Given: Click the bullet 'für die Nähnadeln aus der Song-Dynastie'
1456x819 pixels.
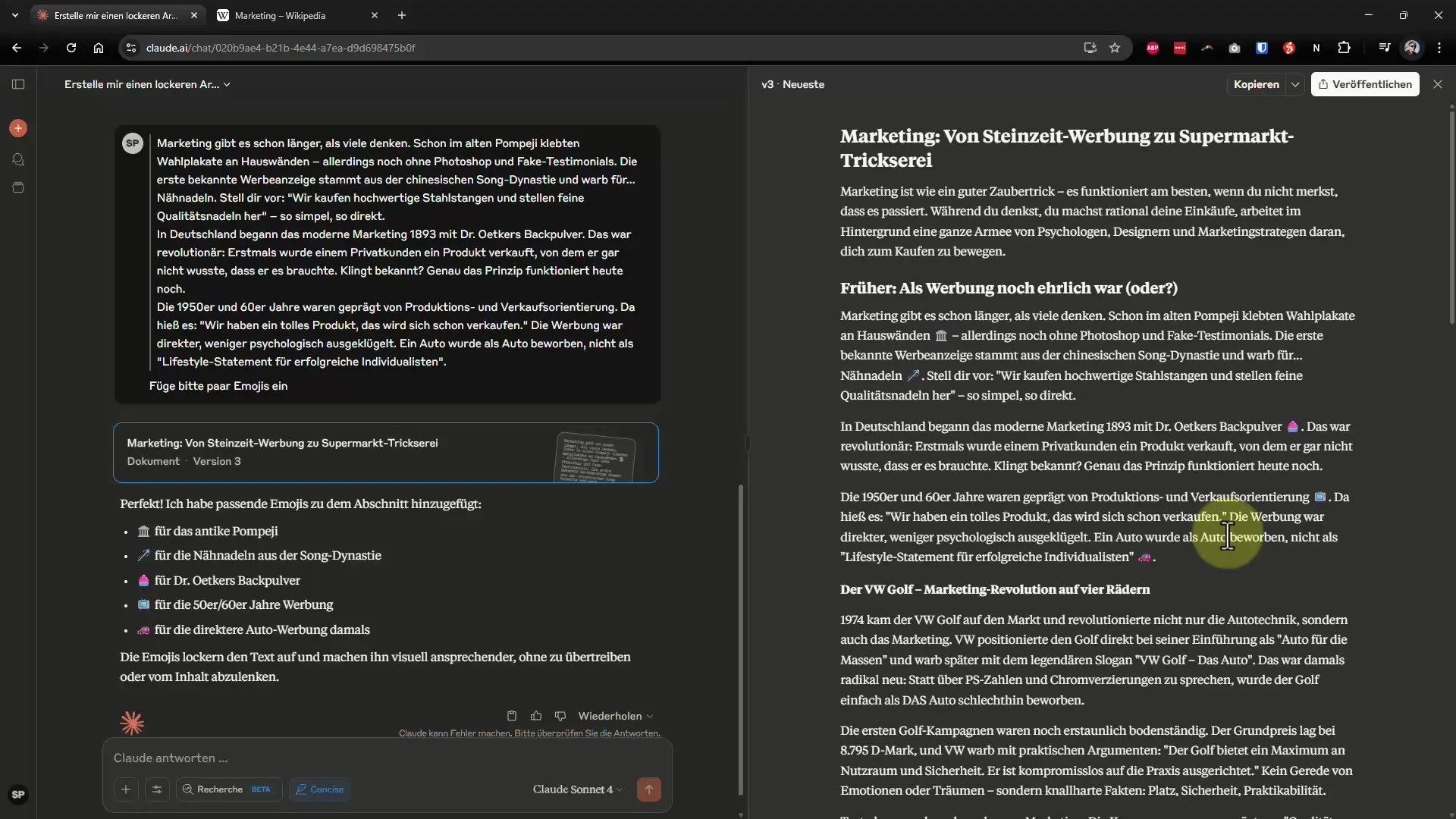Looking at the screenshot, I should (x=259, y=555).
